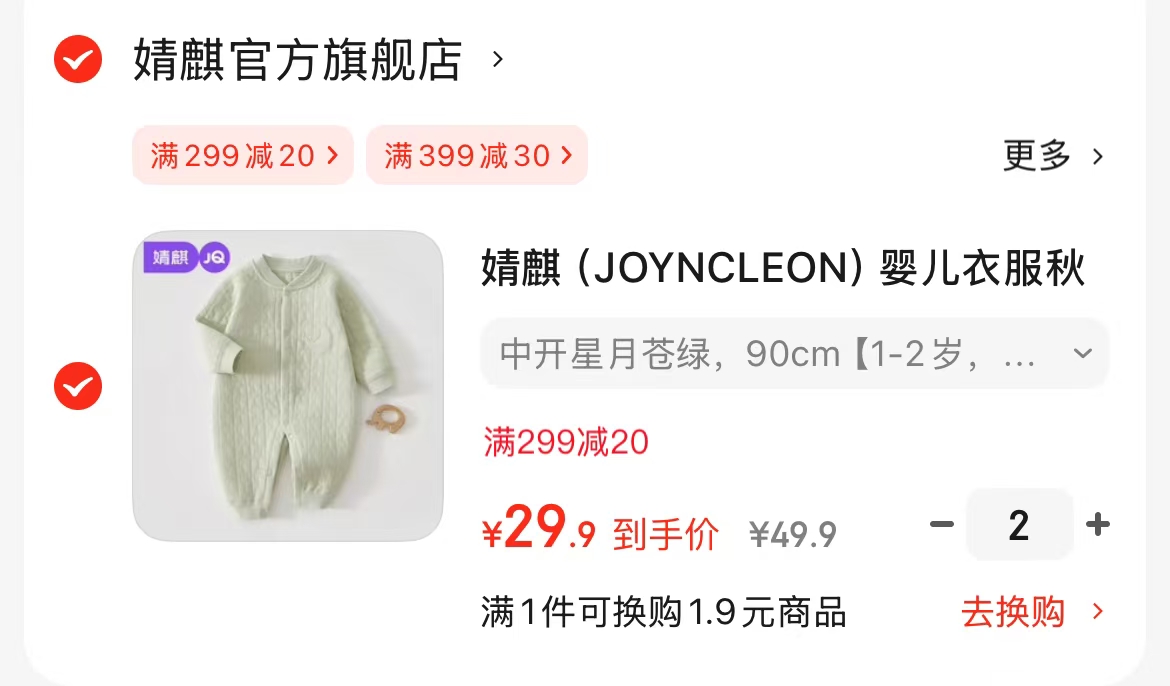The height and width of the screenshot is (686, 1170).
Task: Click the purple 婧麒 brand badge
Action: point(171,258)
